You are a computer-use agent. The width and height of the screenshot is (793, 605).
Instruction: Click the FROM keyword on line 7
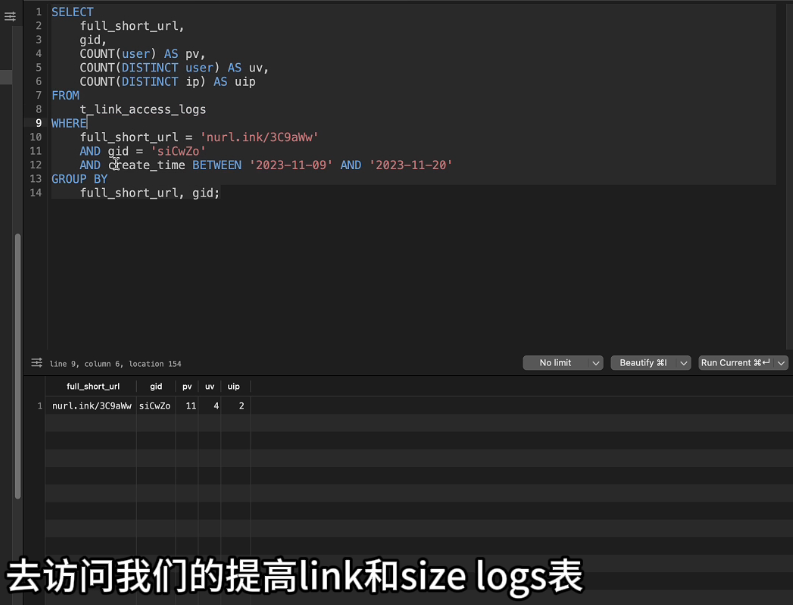(x=65, y=96)
